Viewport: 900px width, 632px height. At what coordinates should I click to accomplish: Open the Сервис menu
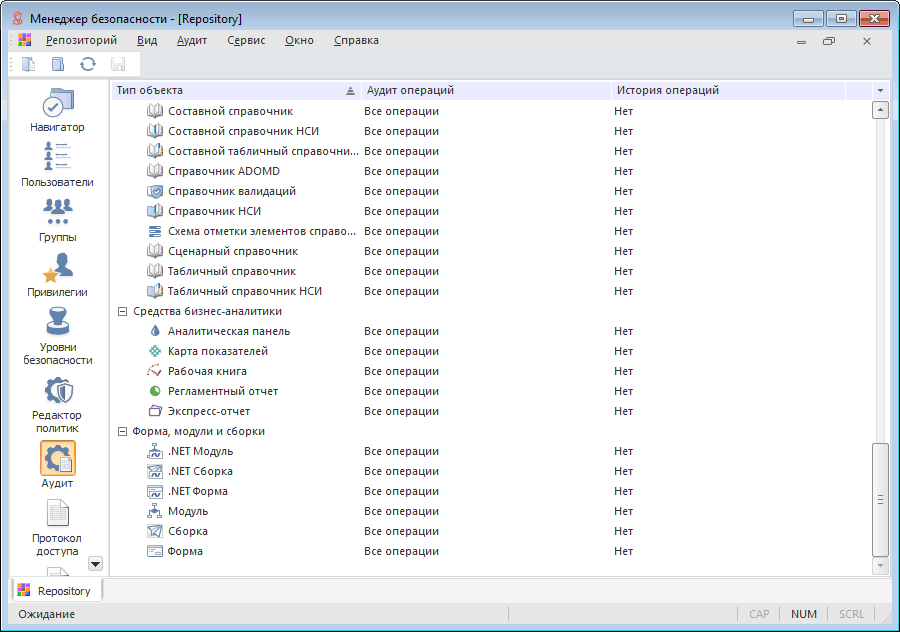point(246,41)
